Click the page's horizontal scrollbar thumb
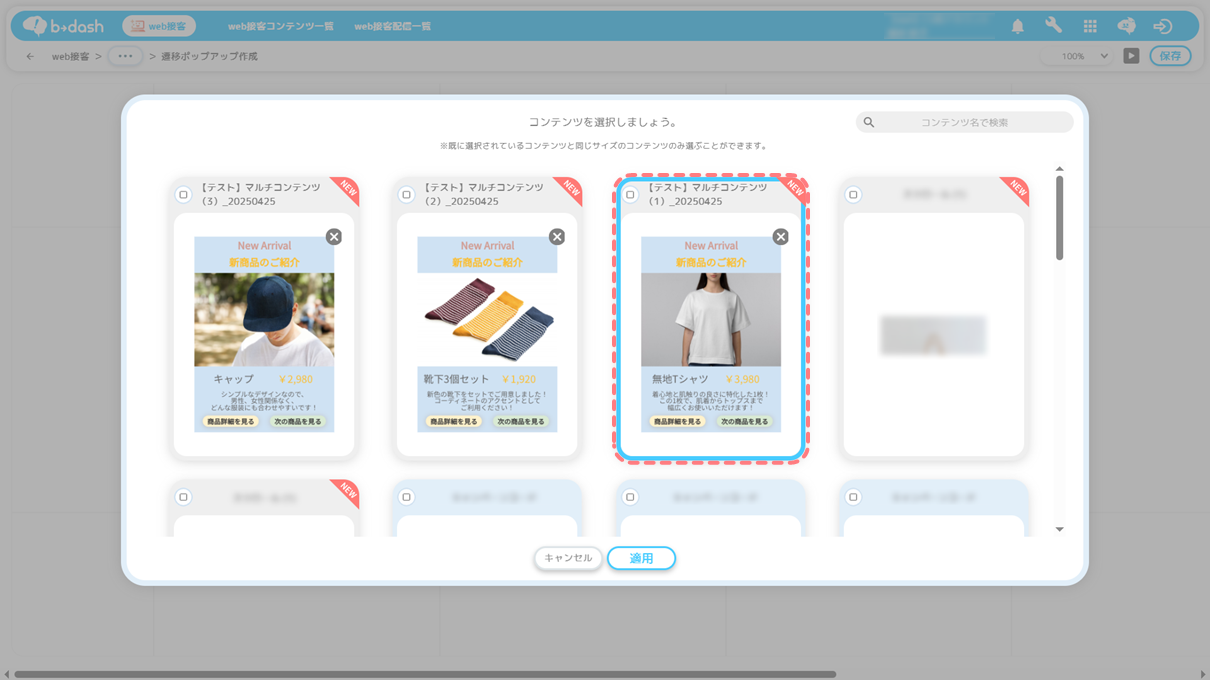The width and height of the screenshot is (1210, 680). 425,674
